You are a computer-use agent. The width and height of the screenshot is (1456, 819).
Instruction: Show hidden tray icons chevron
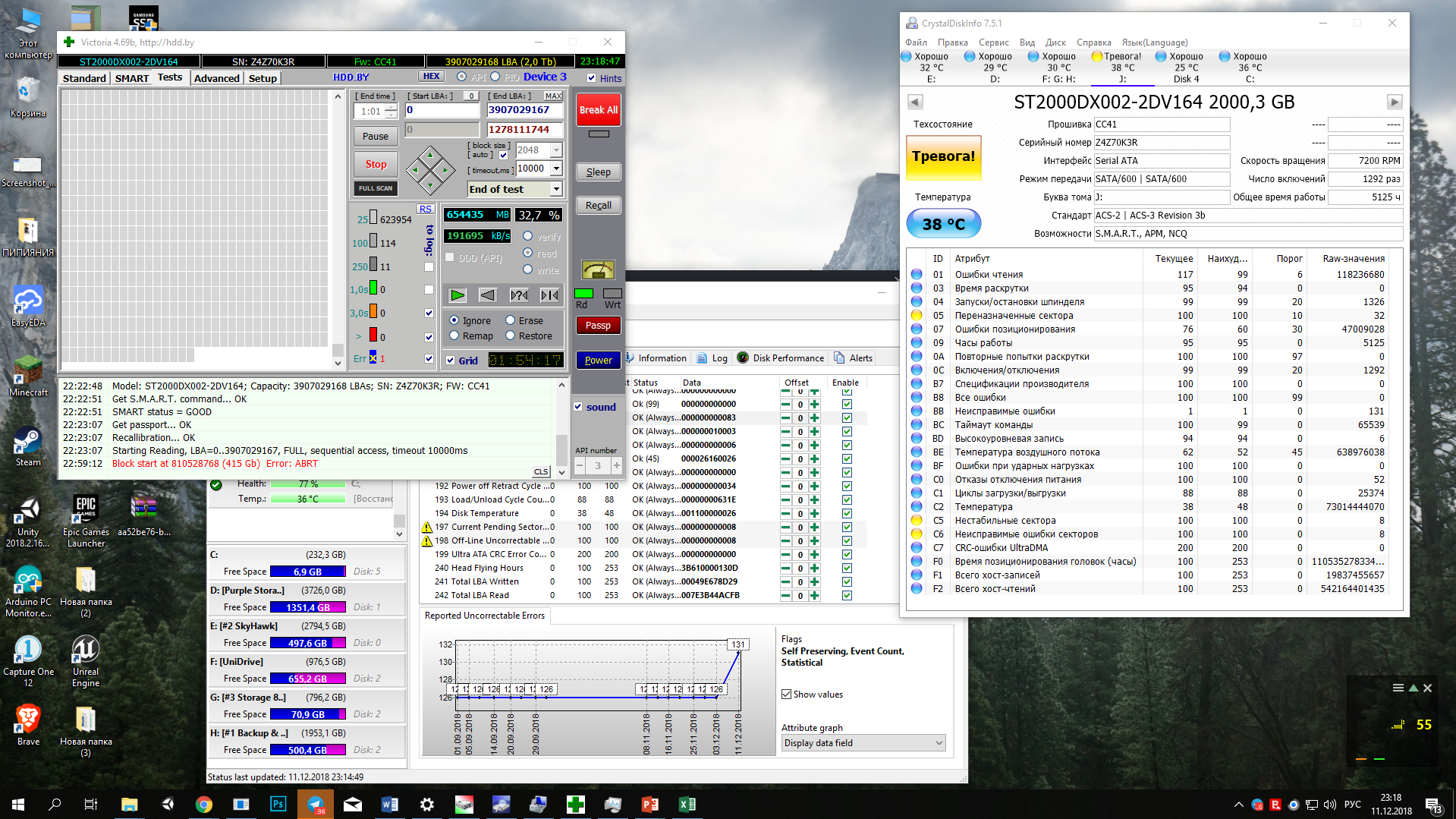[x=1239, y=805]
